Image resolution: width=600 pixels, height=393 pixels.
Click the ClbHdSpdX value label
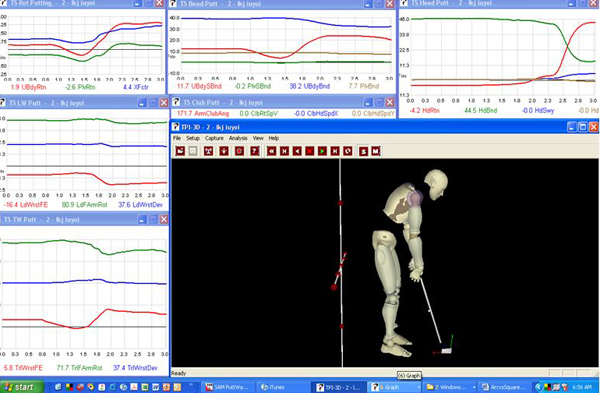(316, 114)
